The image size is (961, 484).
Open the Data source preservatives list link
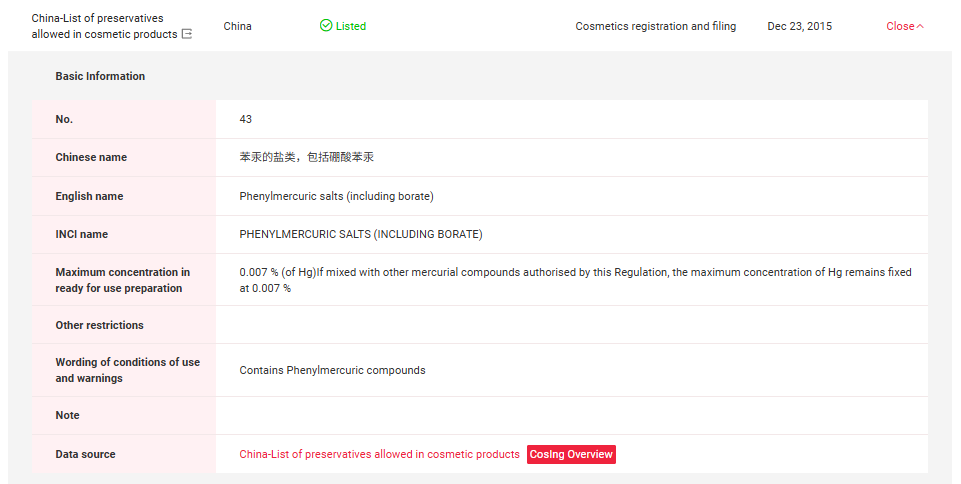(x=379, y=454)
